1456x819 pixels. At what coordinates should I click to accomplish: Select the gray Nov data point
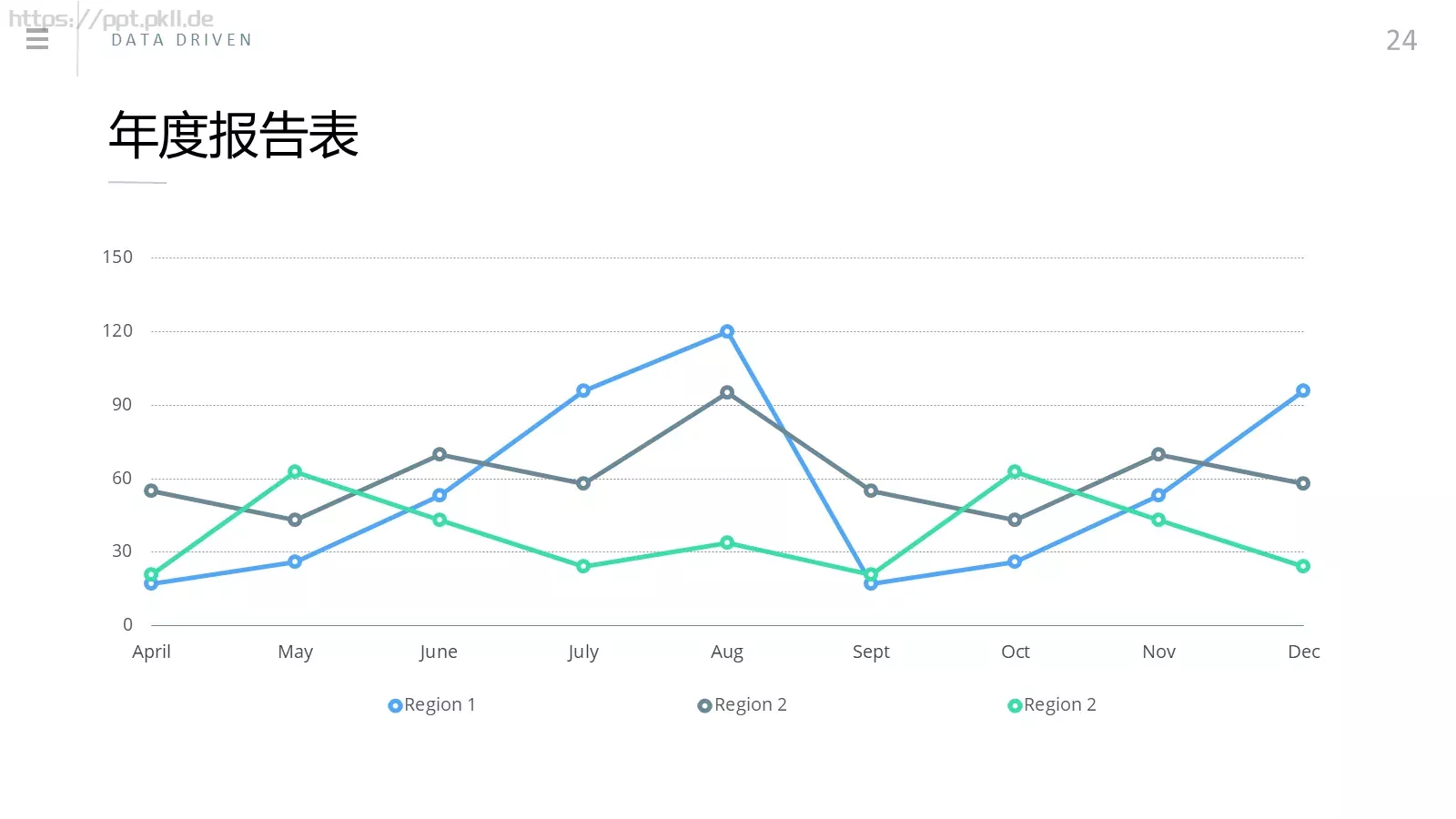pos(1158,454)
